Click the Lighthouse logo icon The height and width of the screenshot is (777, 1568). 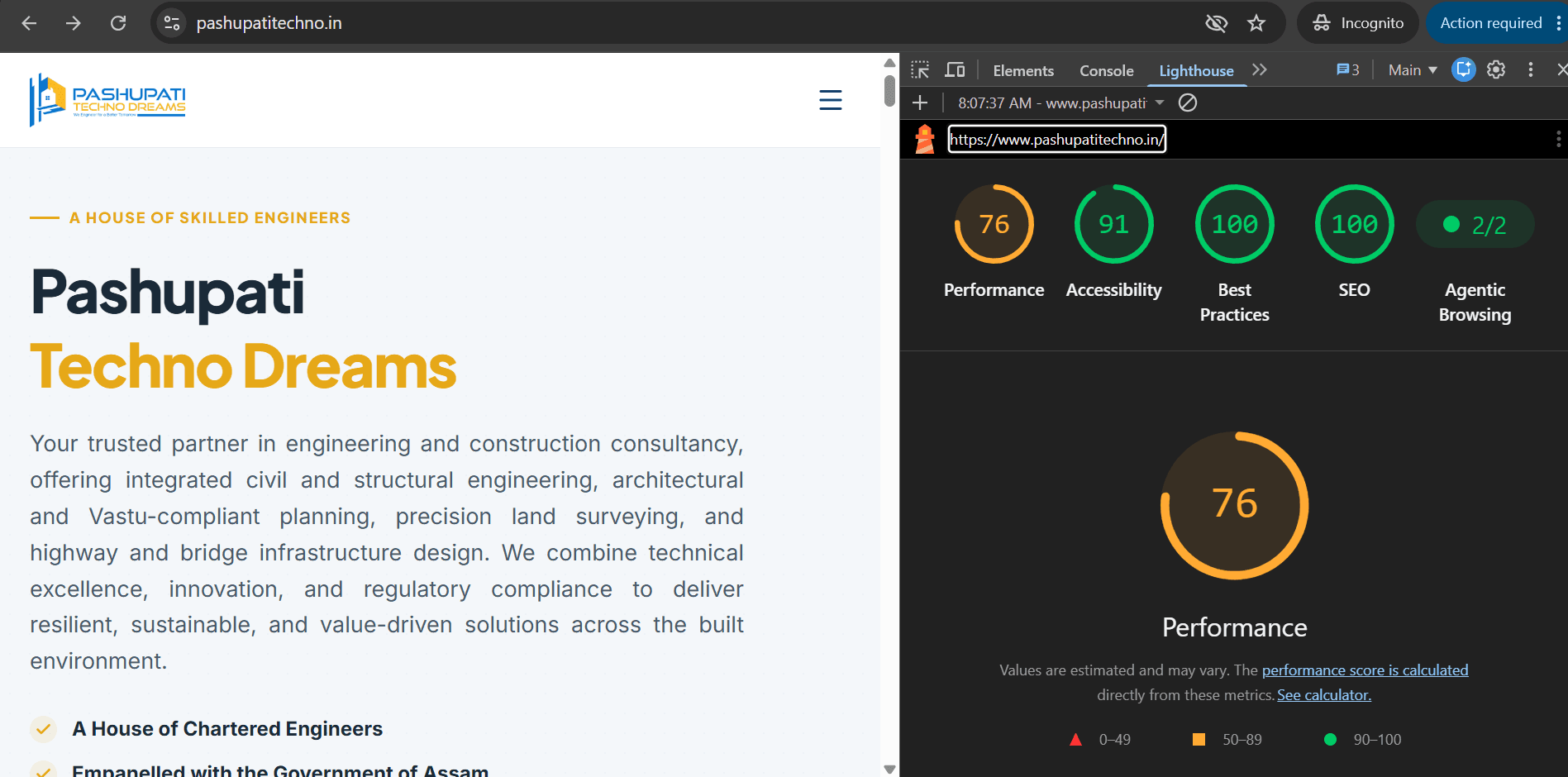[925, 139]
